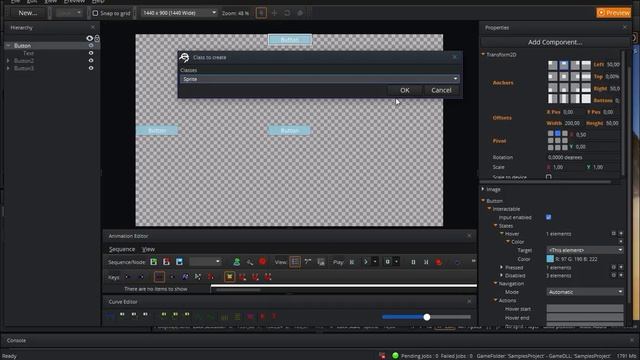Select the top-center anchor preset
Screen dimensions: 640x360
pyautogui.click(x=564, y=65)
